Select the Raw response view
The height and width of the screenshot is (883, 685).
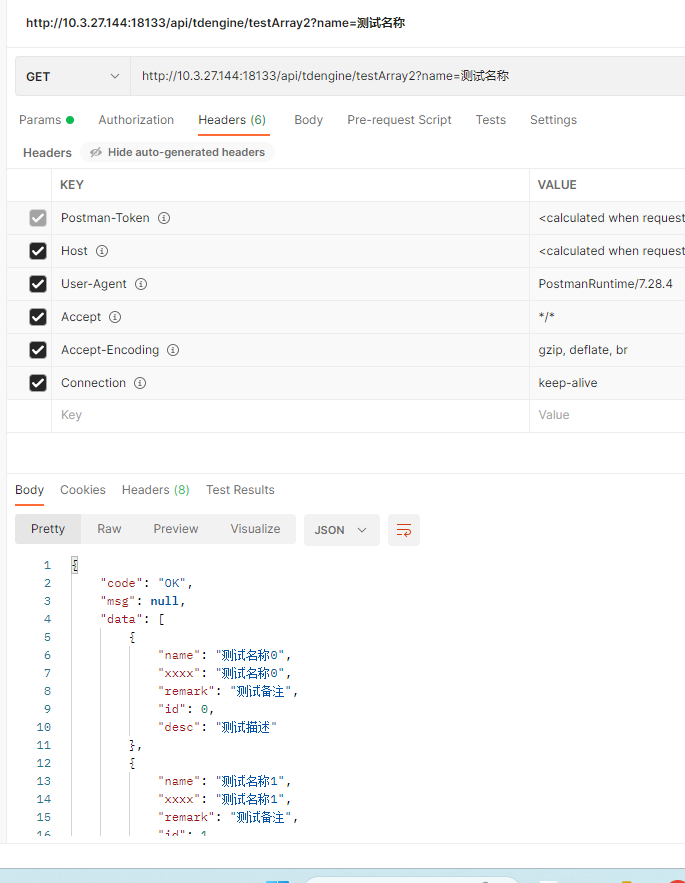pyautogui.click(x=109, y=529)
